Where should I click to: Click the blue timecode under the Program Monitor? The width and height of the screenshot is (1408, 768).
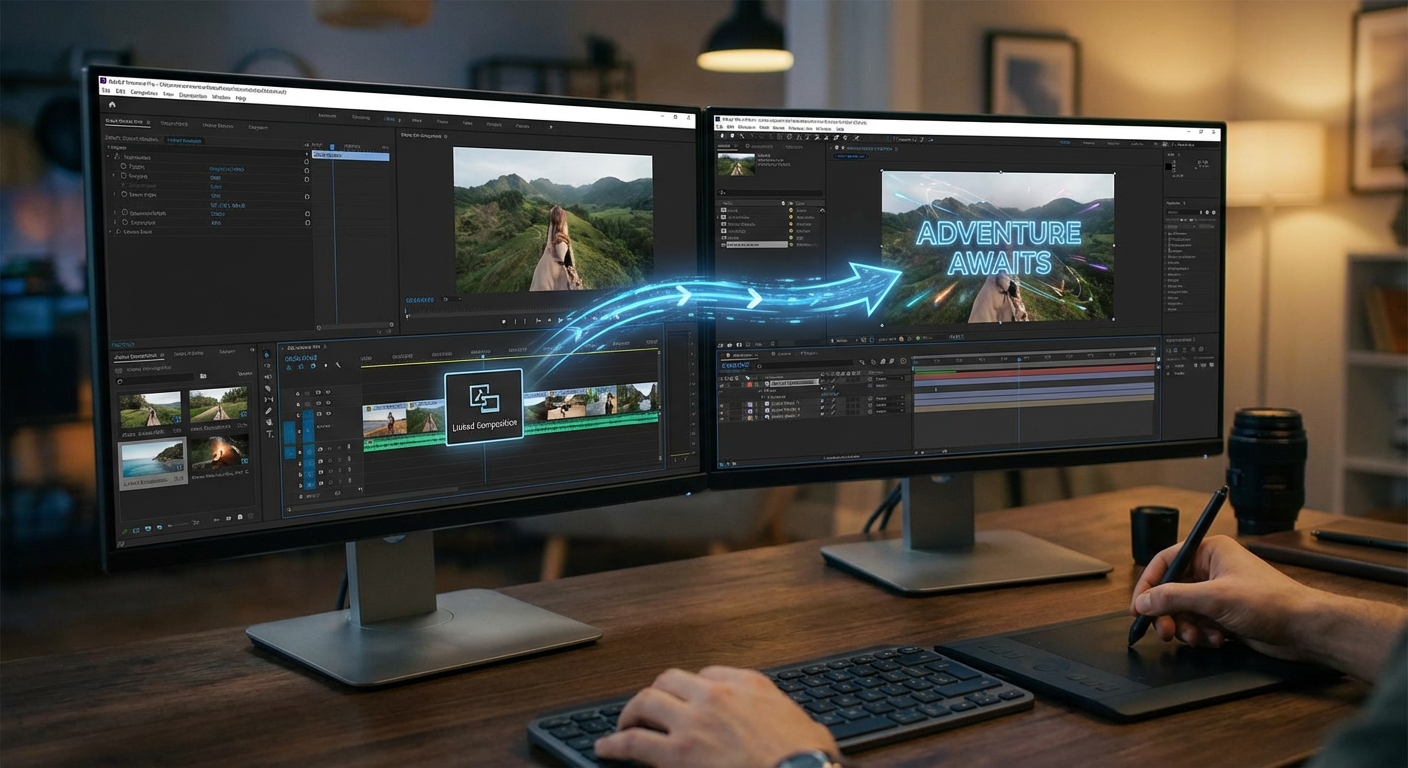pos(420,300)
